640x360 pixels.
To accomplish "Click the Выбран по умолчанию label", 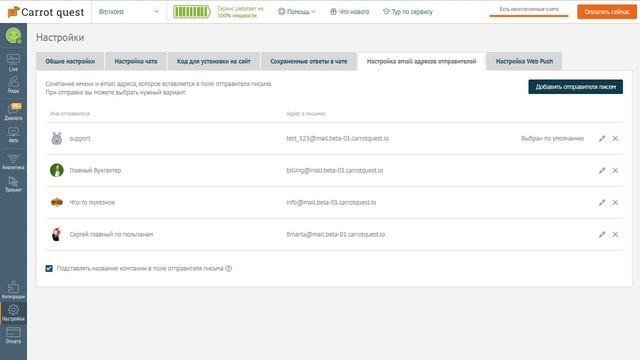I will [x=552, y=138].
